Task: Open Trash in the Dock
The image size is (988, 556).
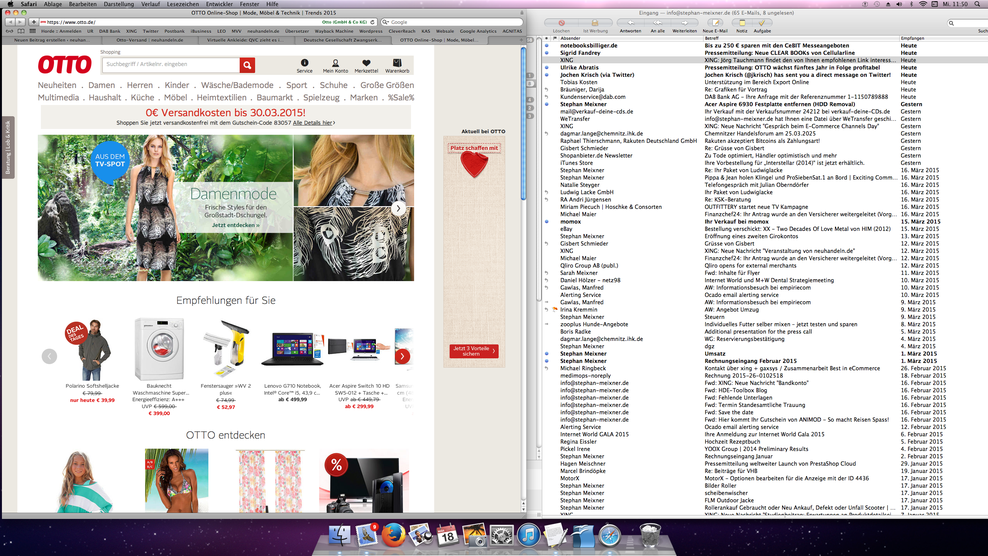Action: pos(650,535)
